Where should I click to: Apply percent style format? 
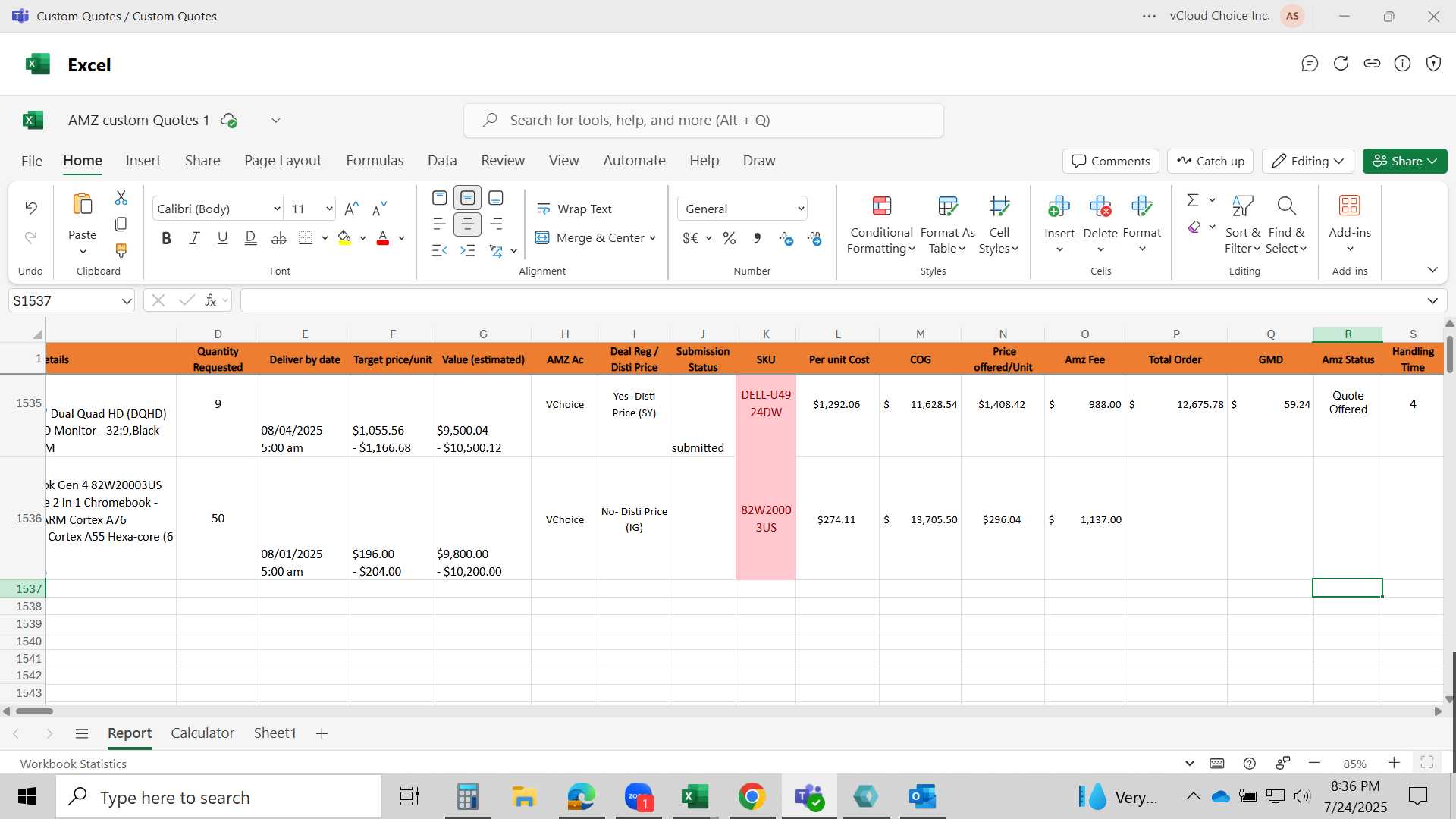(x=730, y=238)
